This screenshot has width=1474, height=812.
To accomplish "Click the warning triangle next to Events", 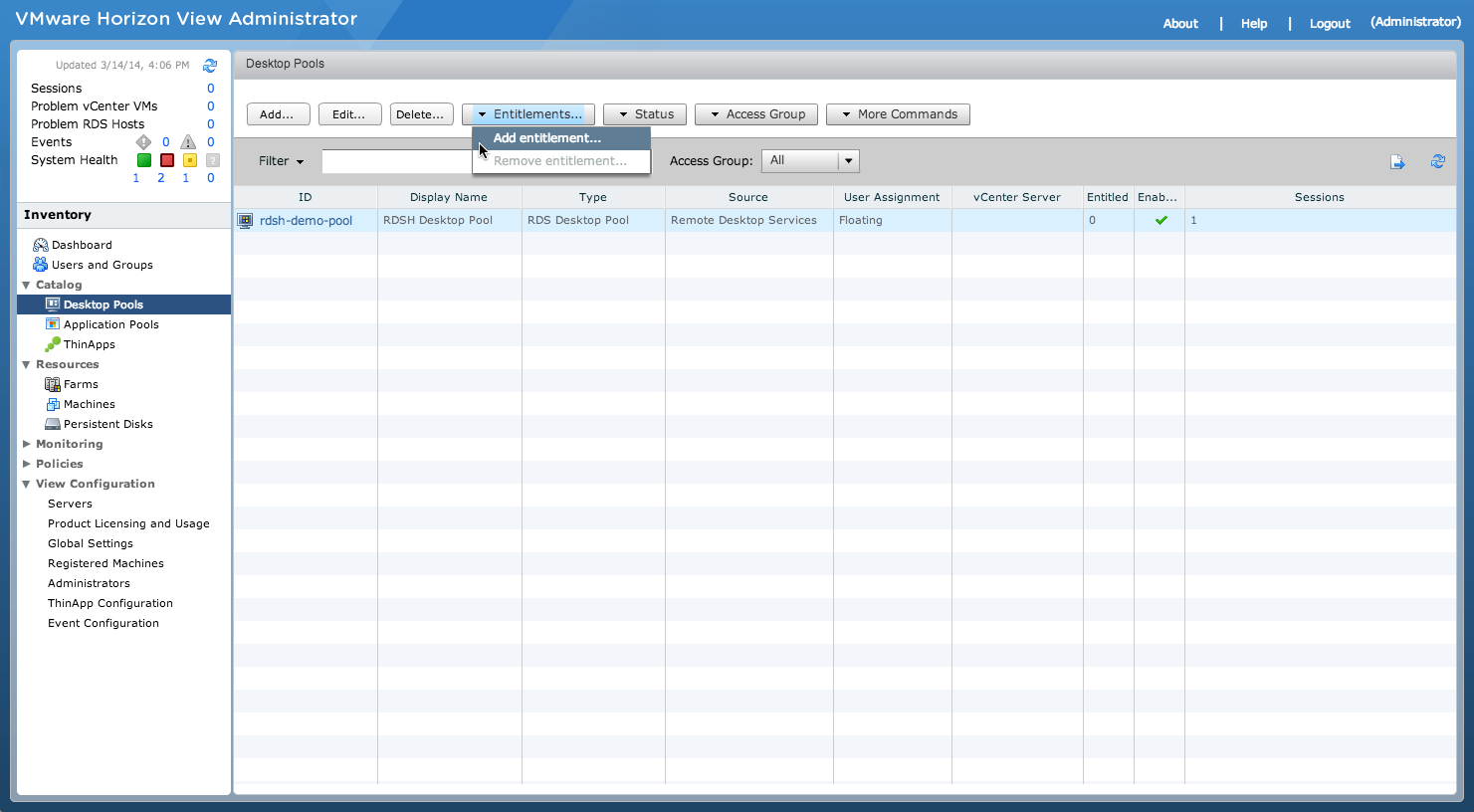I will click(187, 142).
